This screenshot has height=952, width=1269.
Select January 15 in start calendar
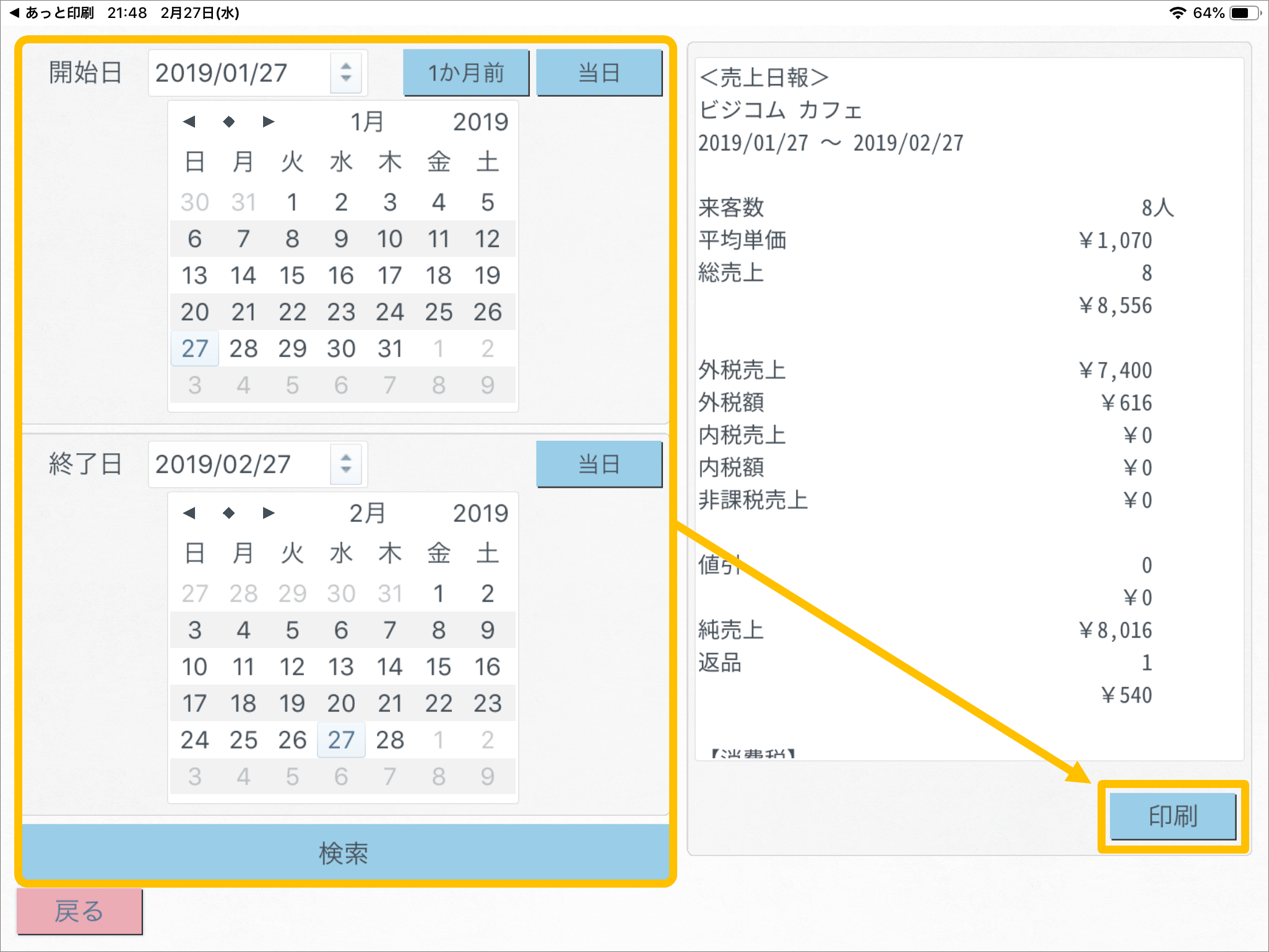click(x=292, y=275)
